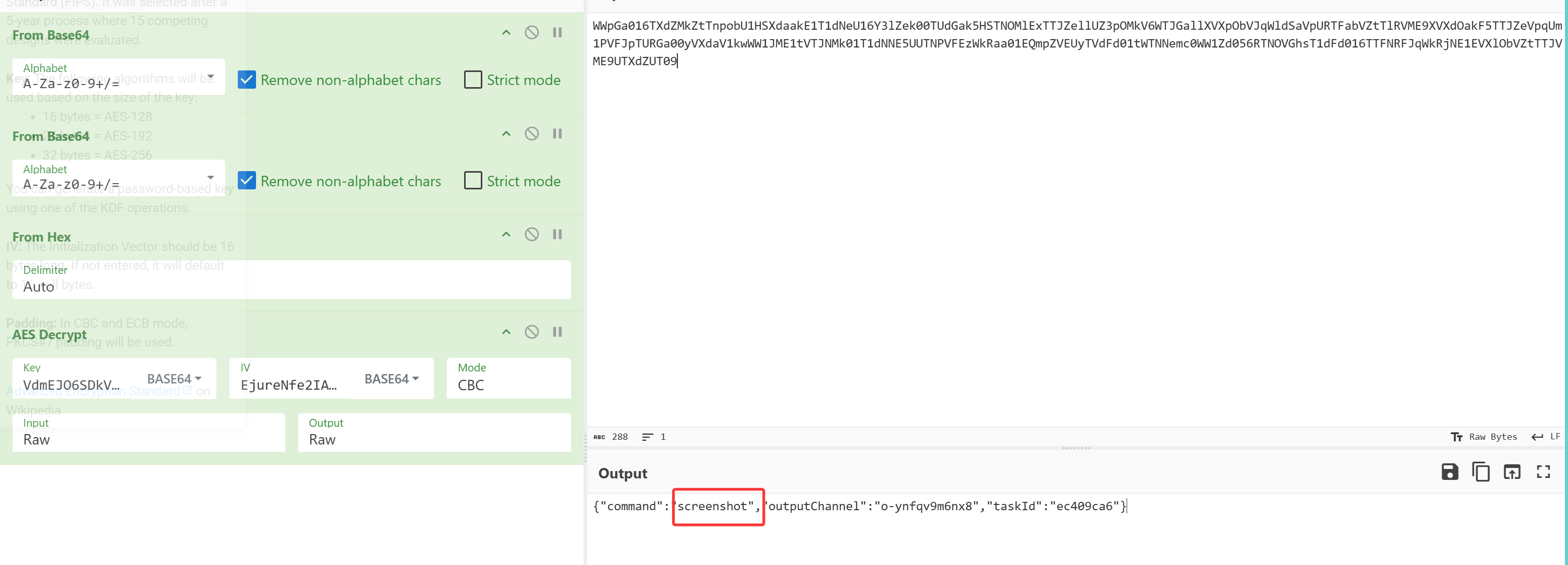Screen dimensions: 1568x565
Task: Replace input with output icon
Action: [x=1511, y=472]
